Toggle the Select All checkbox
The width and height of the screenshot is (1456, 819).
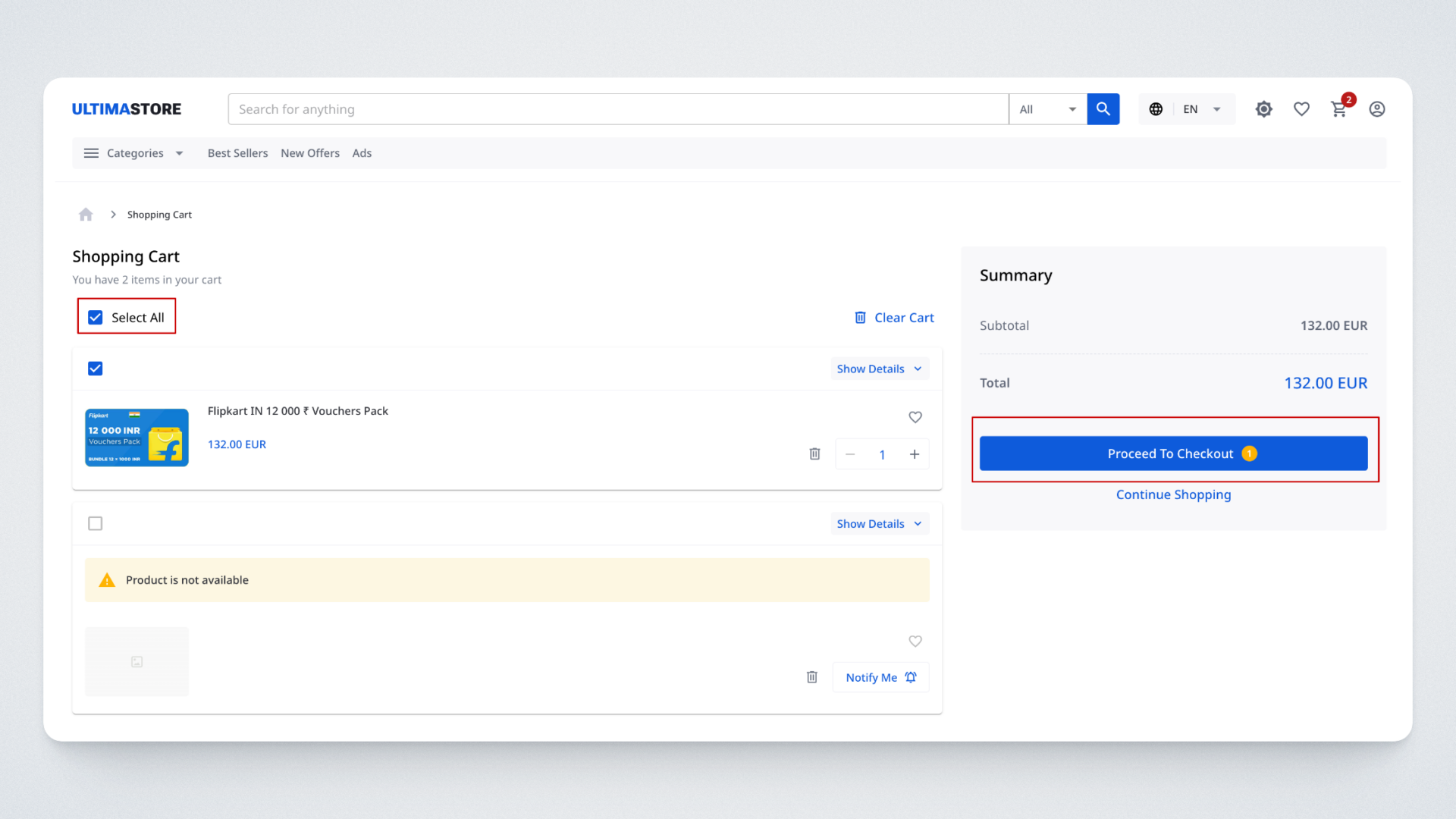tap(96, 318)
